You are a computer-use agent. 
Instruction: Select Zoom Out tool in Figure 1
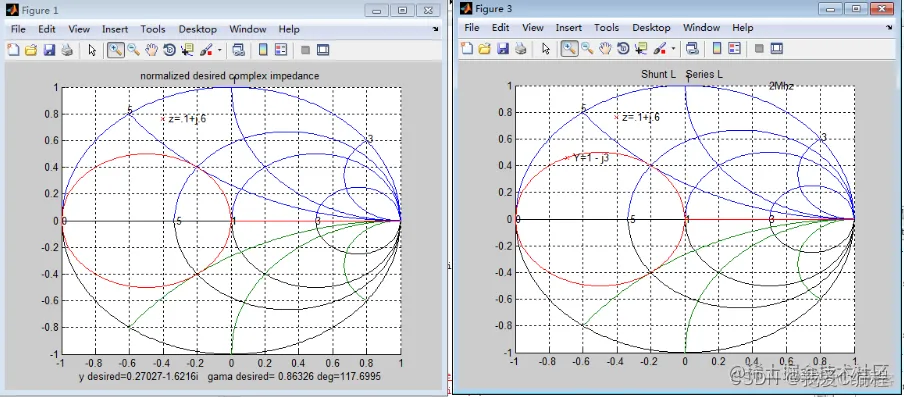134,50
